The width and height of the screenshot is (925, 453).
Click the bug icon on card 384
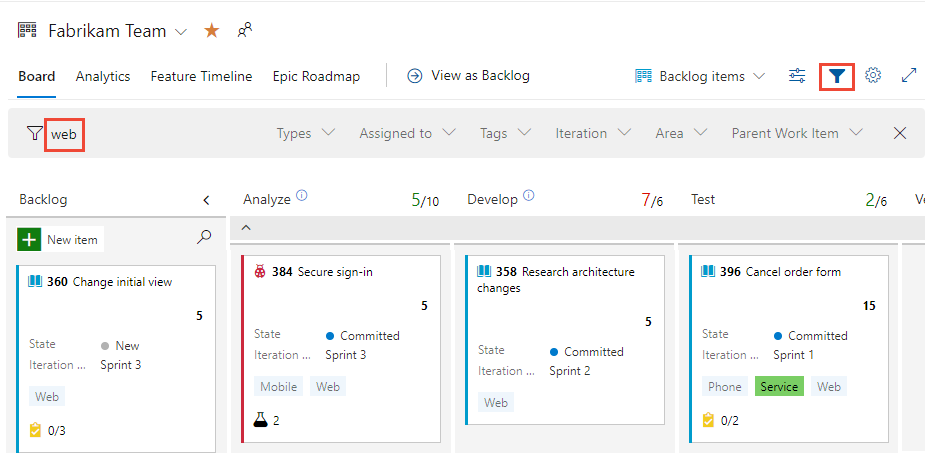point(260,272)
